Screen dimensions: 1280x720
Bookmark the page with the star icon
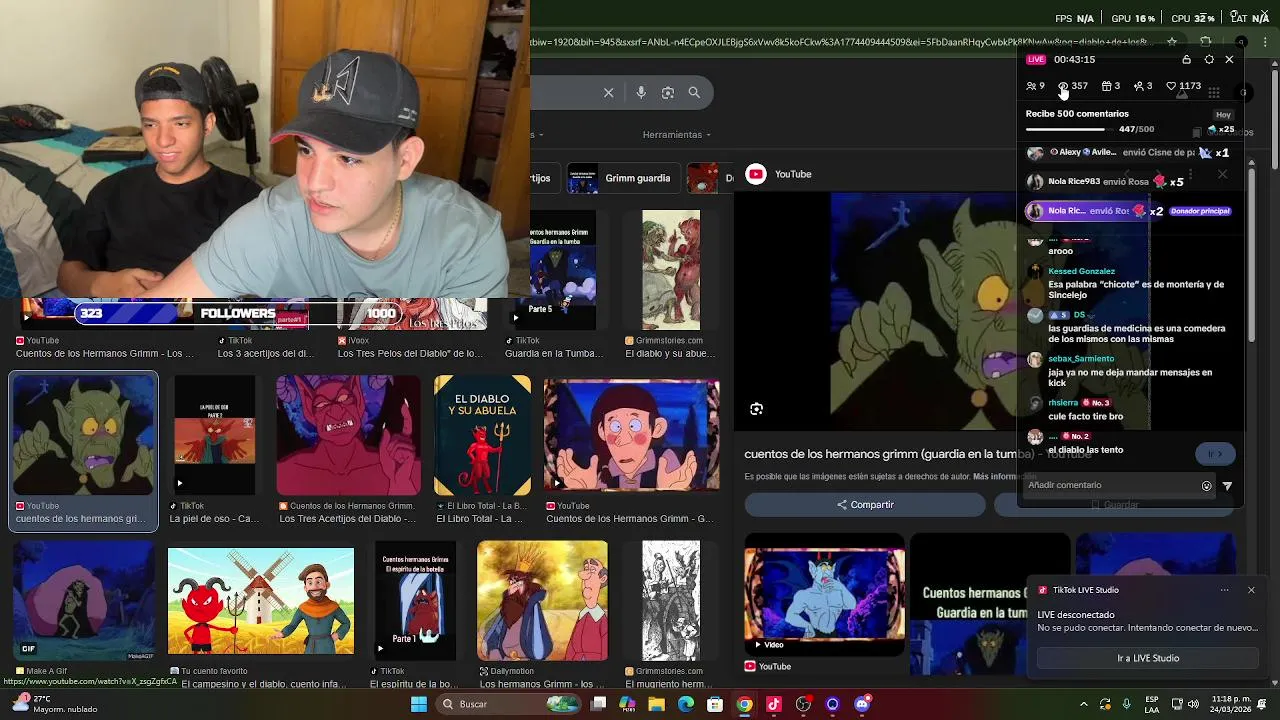pyautogui.click(x=1172, y=42)
